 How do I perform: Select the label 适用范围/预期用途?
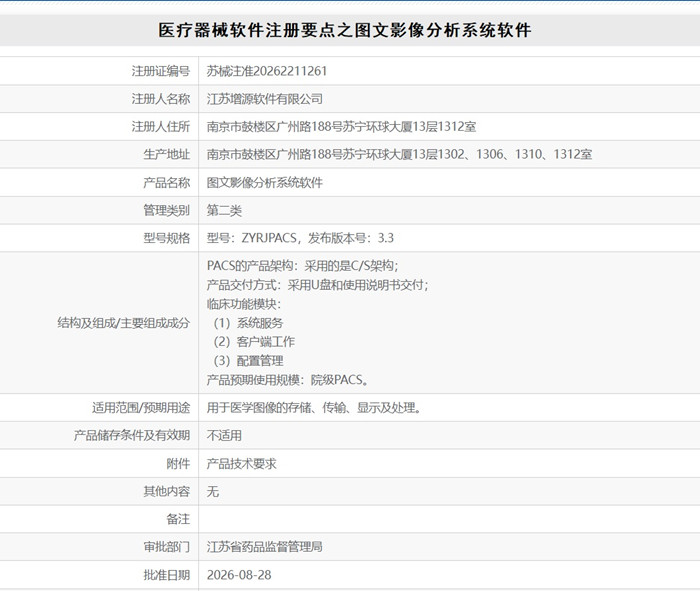point(141,408)
